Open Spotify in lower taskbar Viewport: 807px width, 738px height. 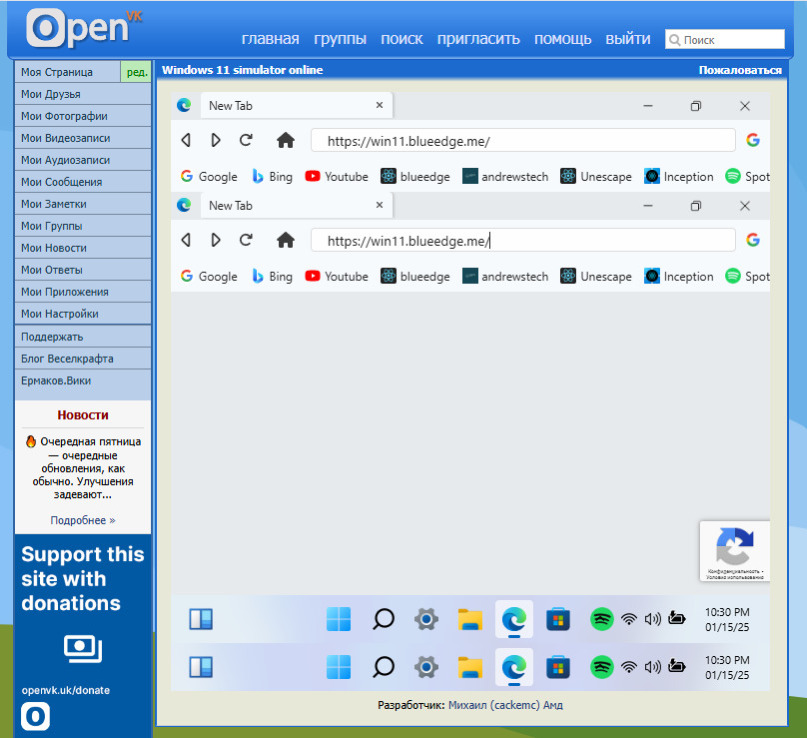[602, 667]
